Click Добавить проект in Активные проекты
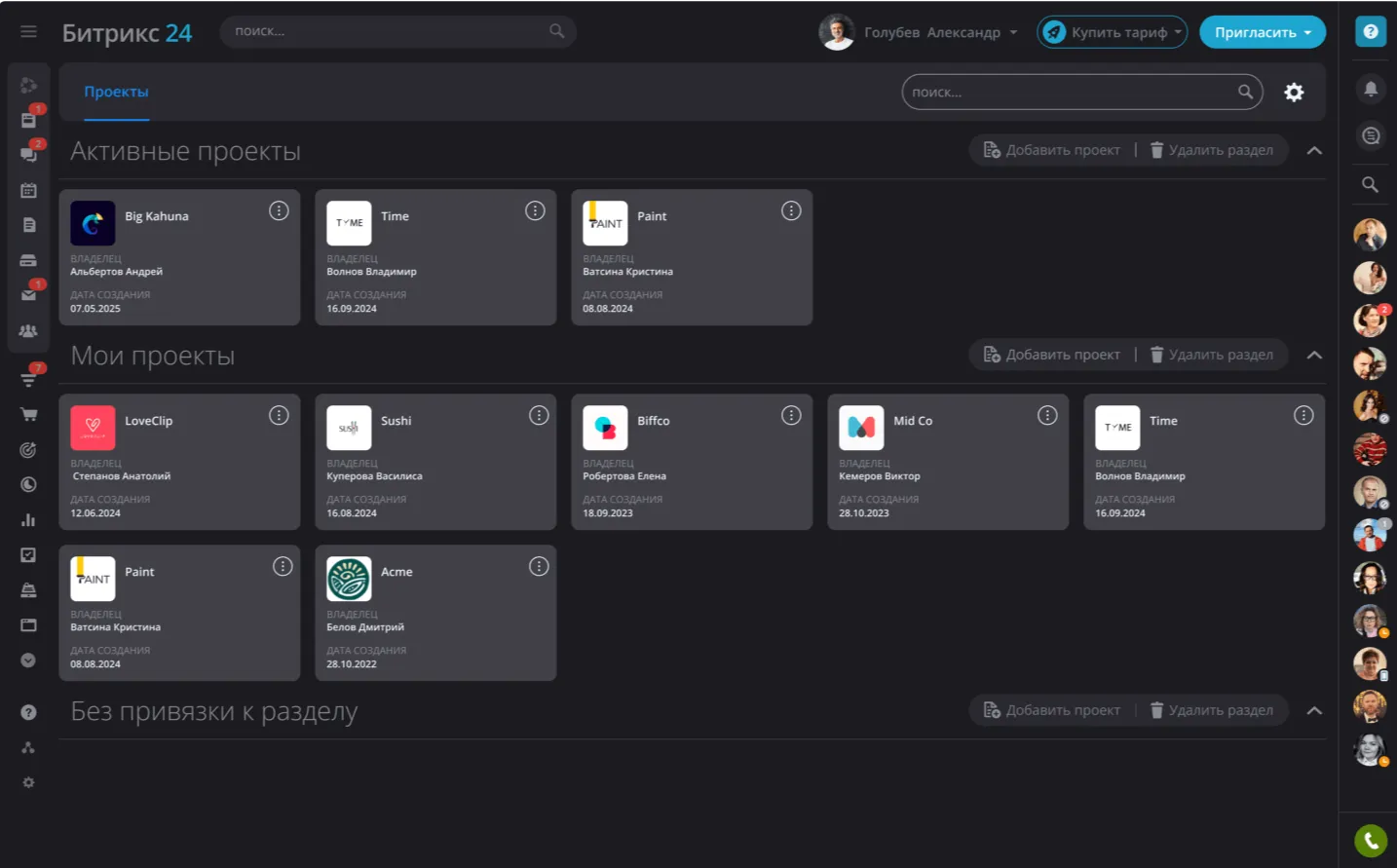Viewport: 1397px width, 868px height. pos(1052,150)
